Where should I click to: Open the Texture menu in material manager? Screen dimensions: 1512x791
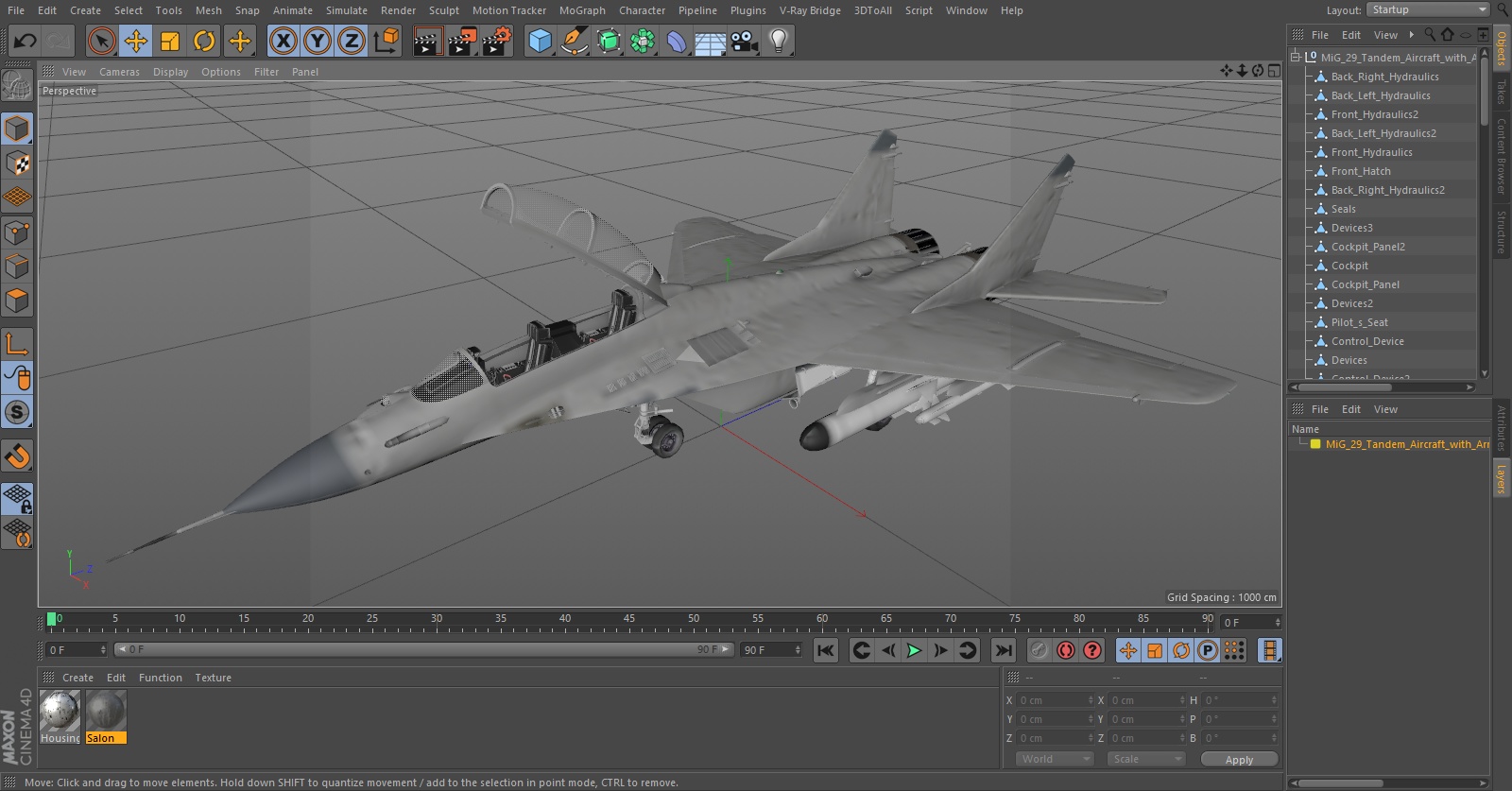[x=213, y=678]
